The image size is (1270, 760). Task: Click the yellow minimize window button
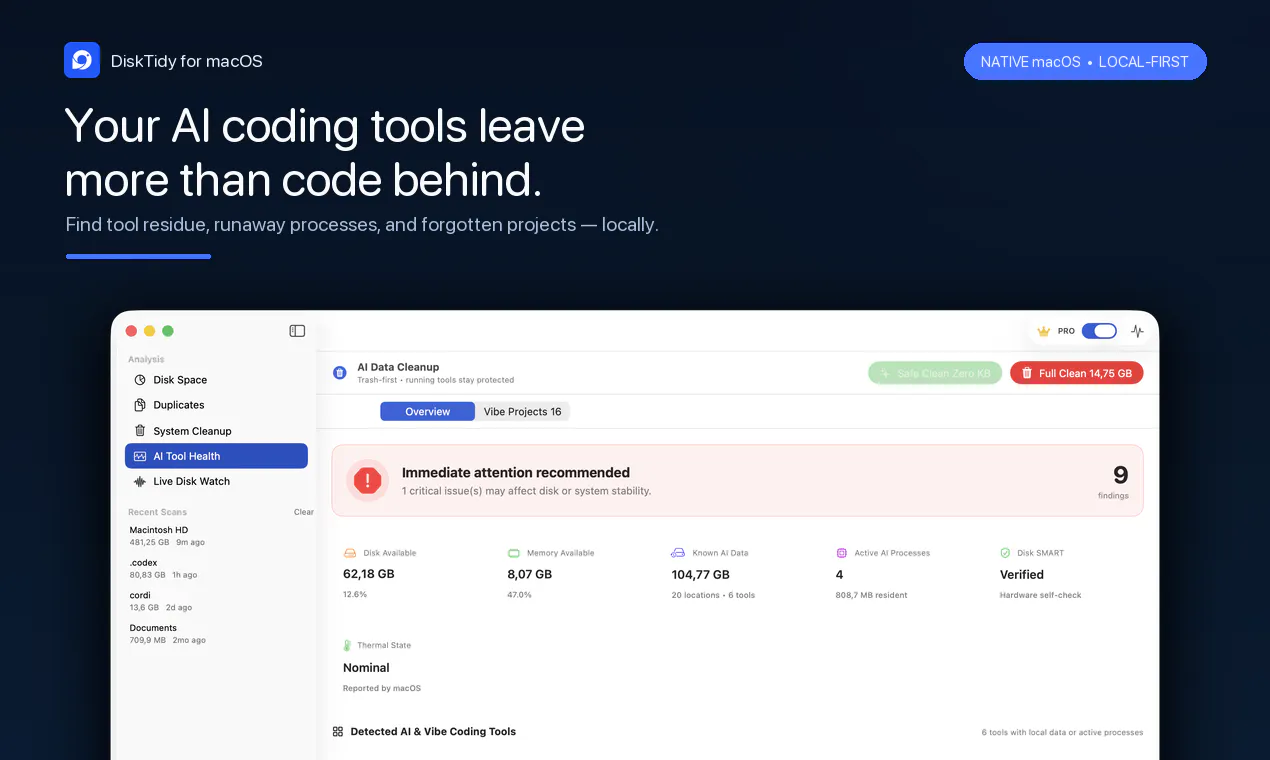[149, 331]
